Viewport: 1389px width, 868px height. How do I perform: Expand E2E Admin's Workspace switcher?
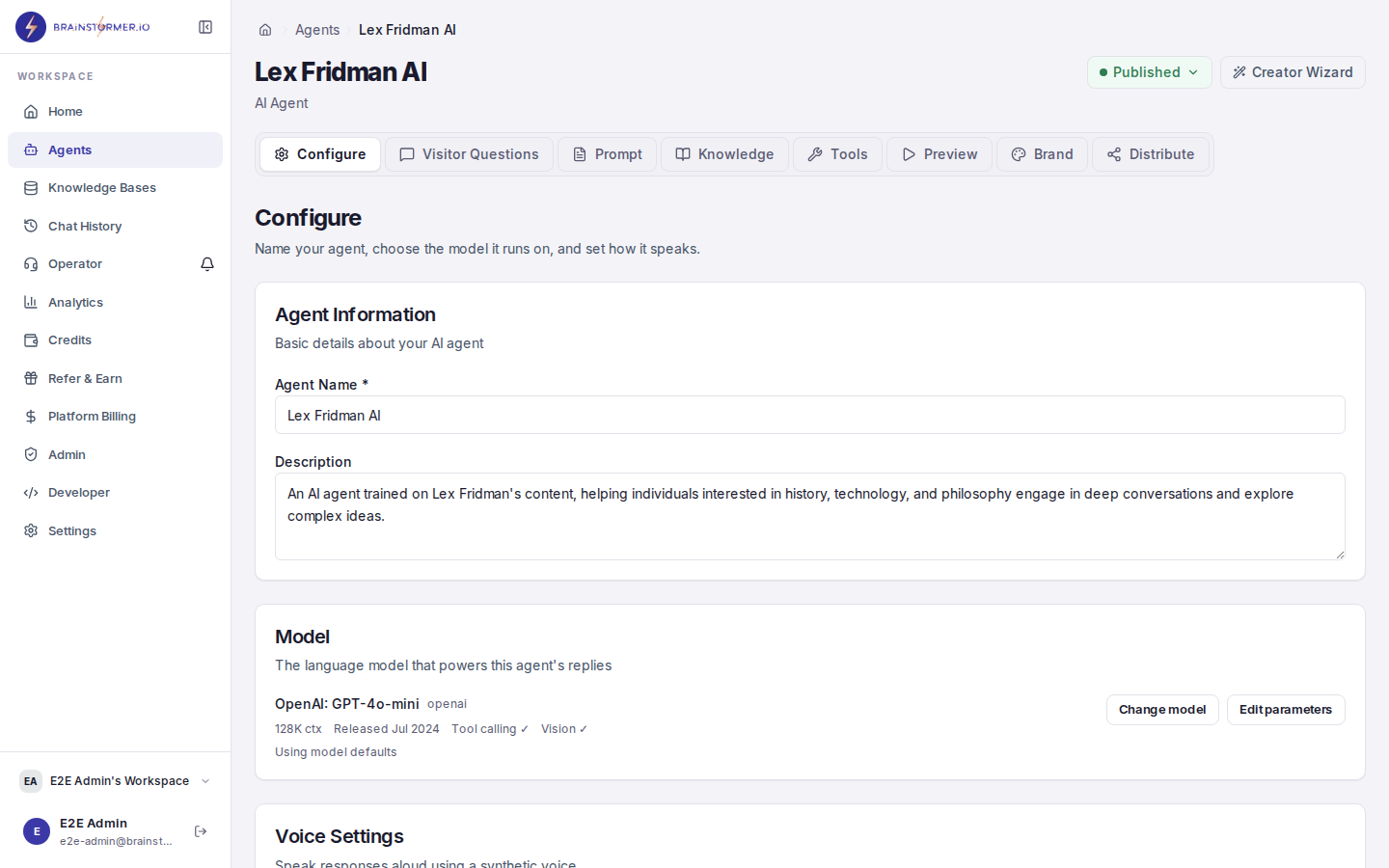(x=115, y=781)
